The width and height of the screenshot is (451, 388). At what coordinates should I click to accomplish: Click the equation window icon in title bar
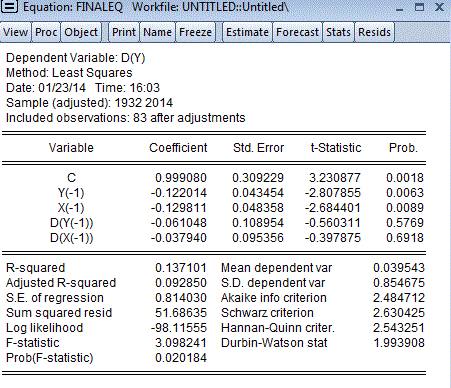[x=9, y=6]
